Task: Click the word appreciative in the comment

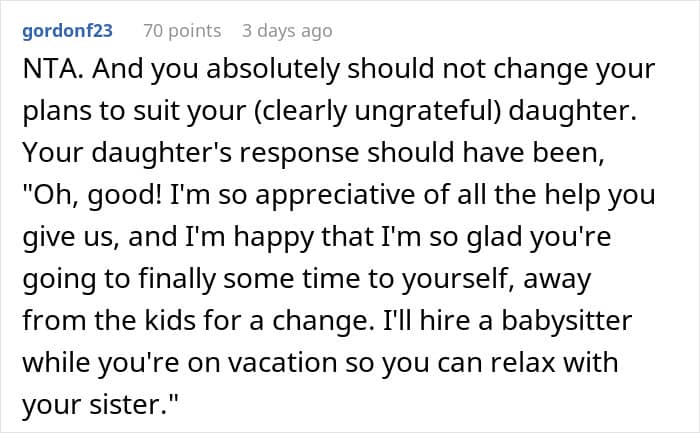Action: [335, 195]
